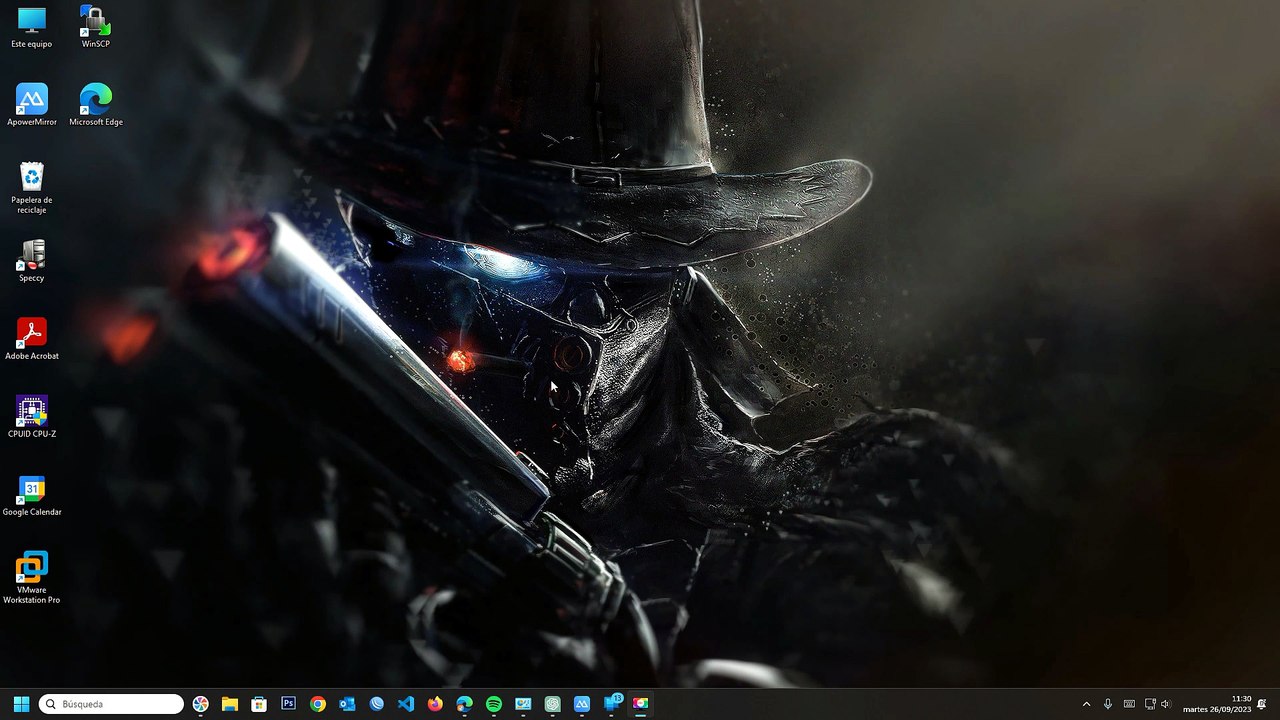This screenshot has width=1280, height=720.
Task: Switch to the active screen recorder taskbar app
Action: pyautogui.click(x=641, y=704)
